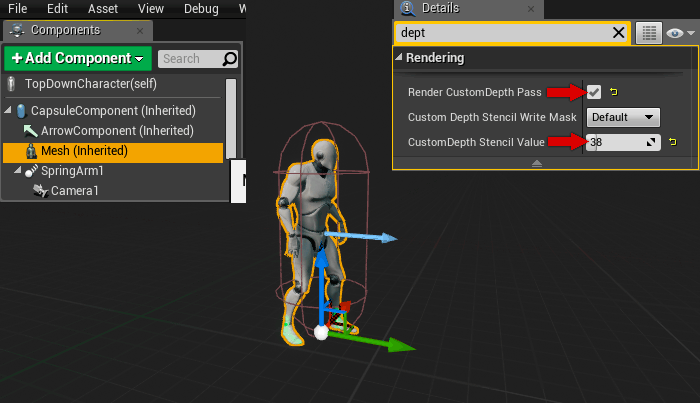Collapse the CapsuleComponent tree node
The image size is (700, 403).
pos(8,110)
